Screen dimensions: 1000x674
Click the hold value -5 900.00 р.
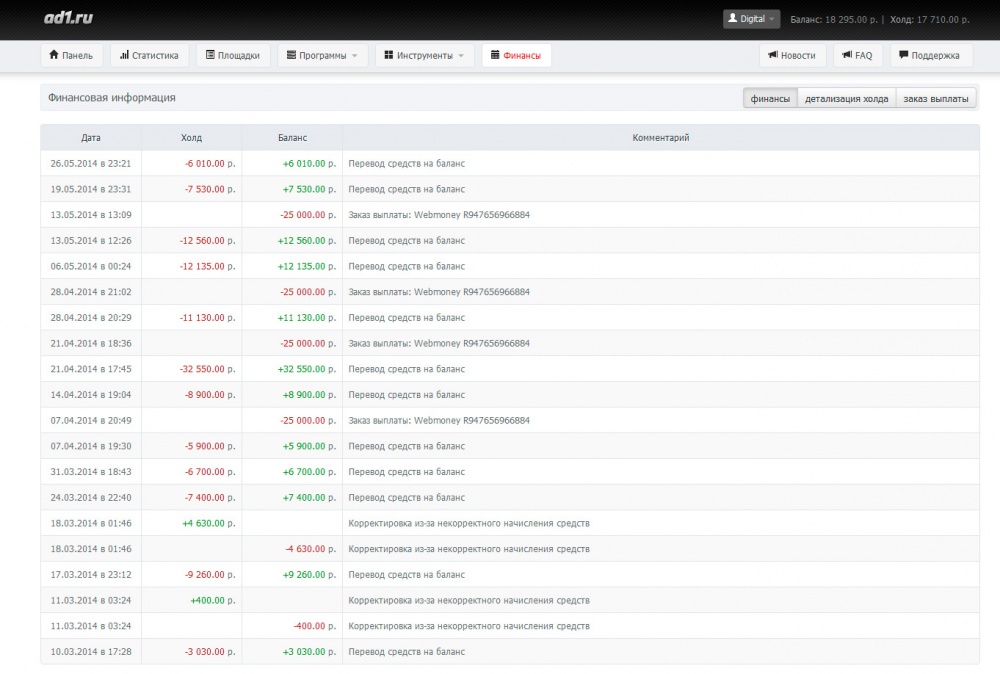(x=210, y=446)
